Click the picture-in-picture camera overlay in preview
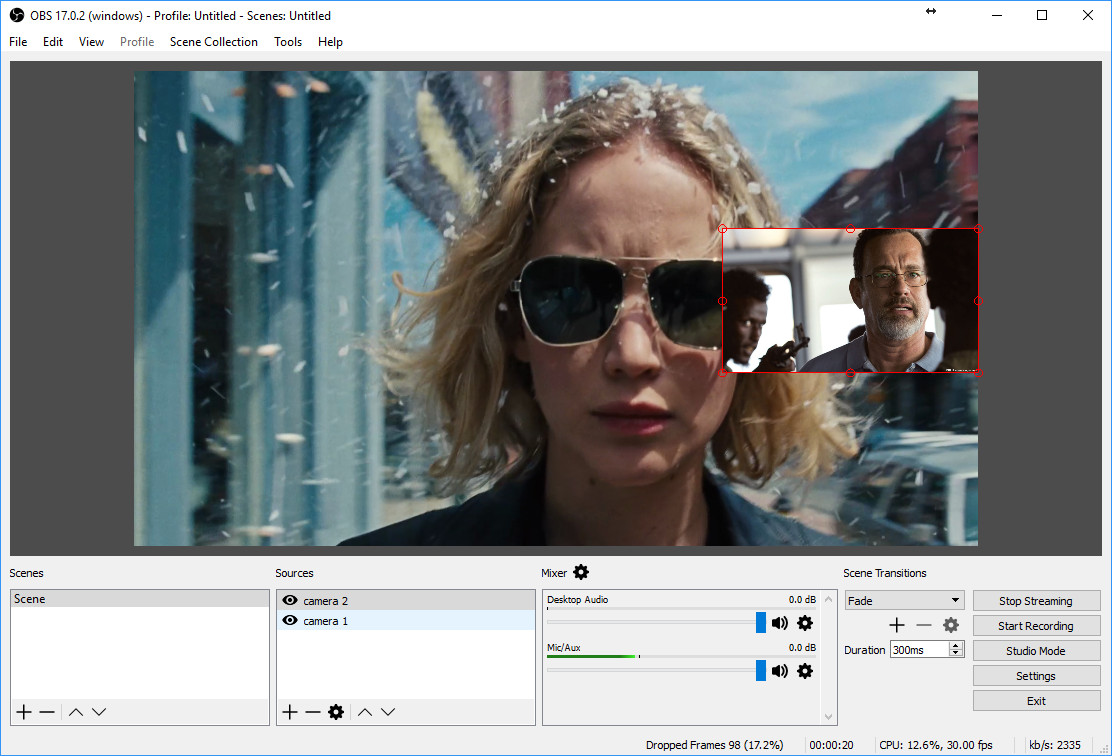The width and height of the screenshot is (1112, 756). tap(850, 301)
